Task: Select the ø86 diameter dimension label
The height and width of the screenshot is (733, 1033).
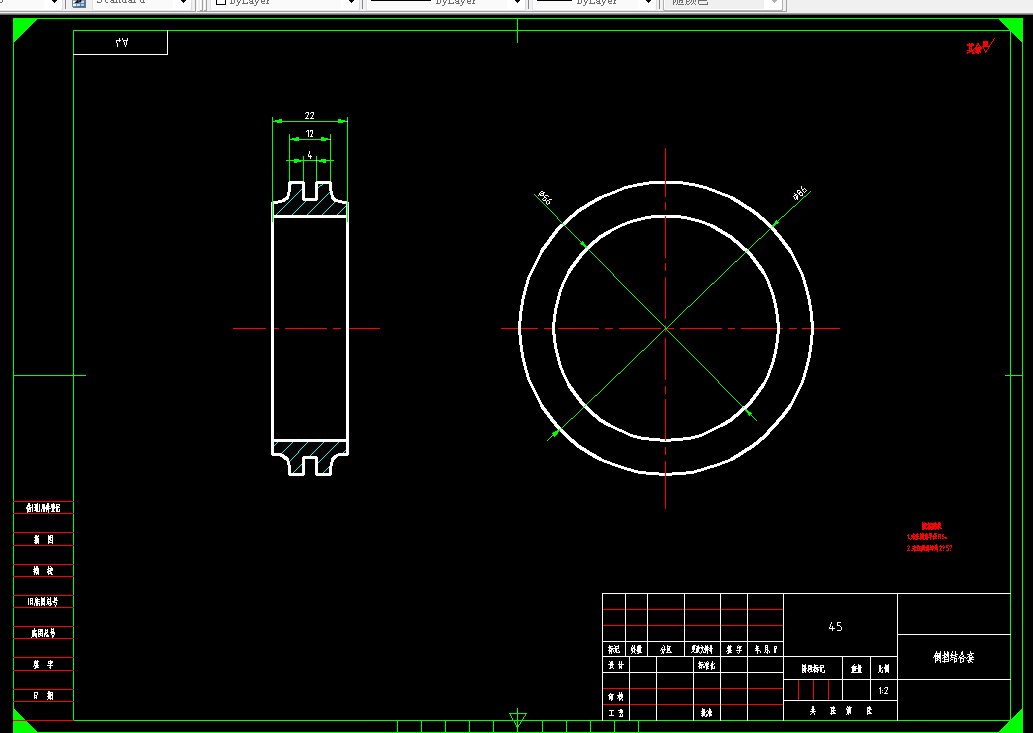Action: coord(799,193)
